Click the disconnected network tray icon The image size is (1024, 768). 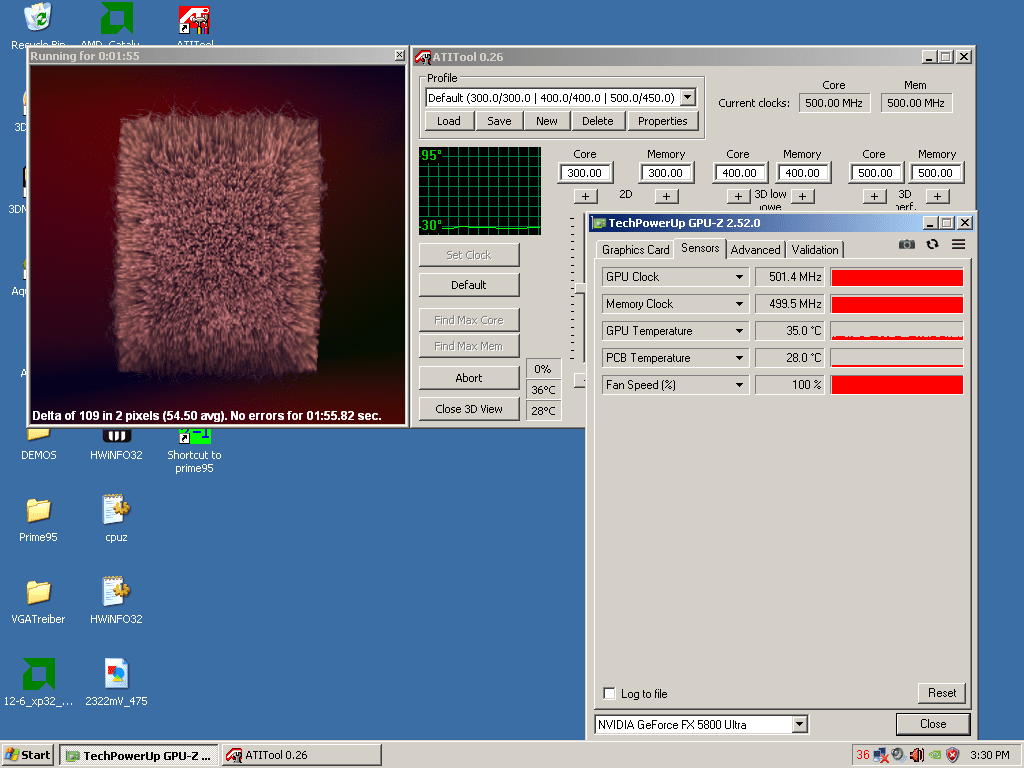[x=881, y=755]
